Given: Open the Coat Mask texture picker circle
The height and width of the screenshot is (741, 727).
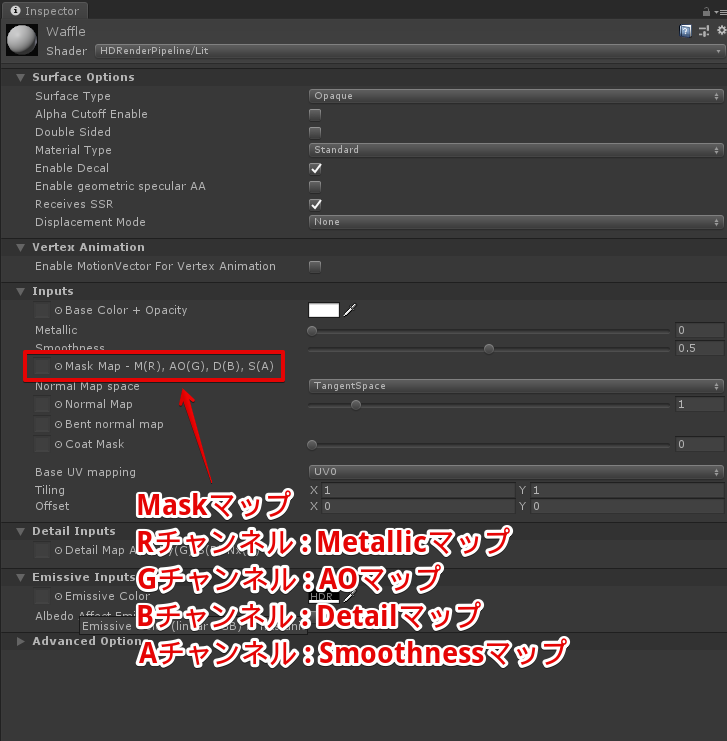Looking at the screenshot, I should pyautogui.click(x=58, y=444).
